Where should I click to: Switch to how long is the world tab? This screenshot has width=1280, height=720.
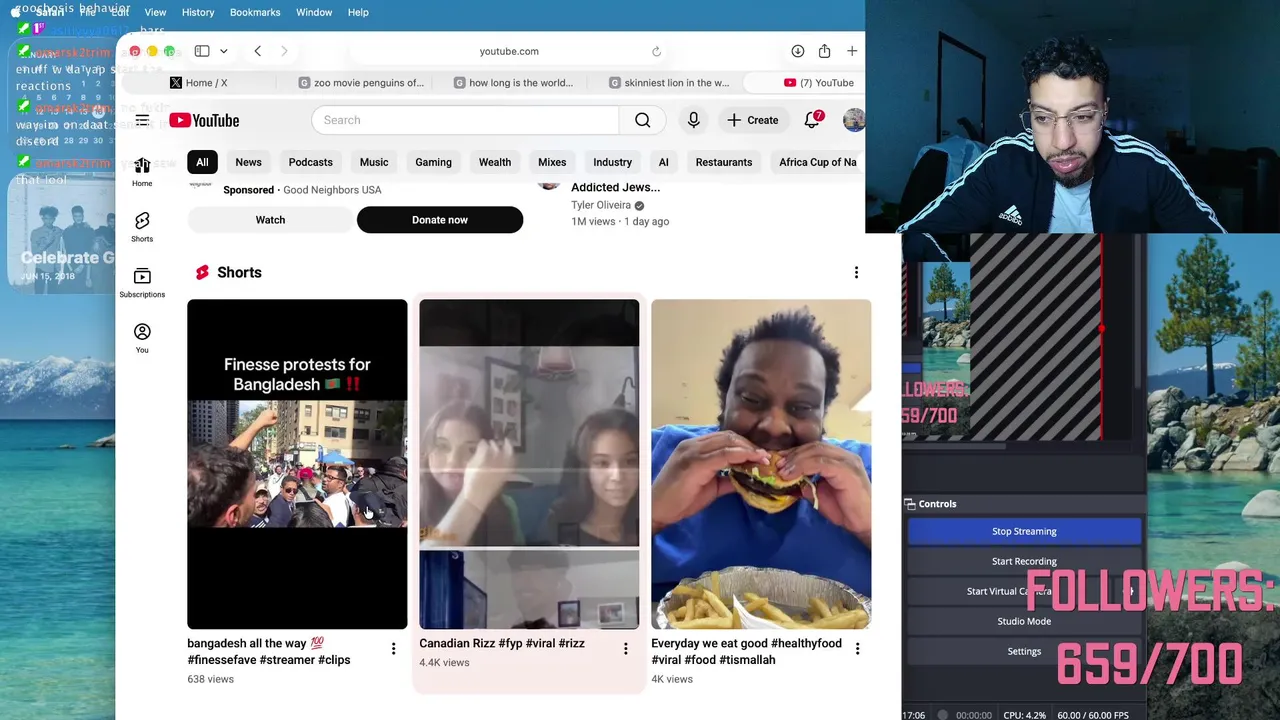coord(513,83)
